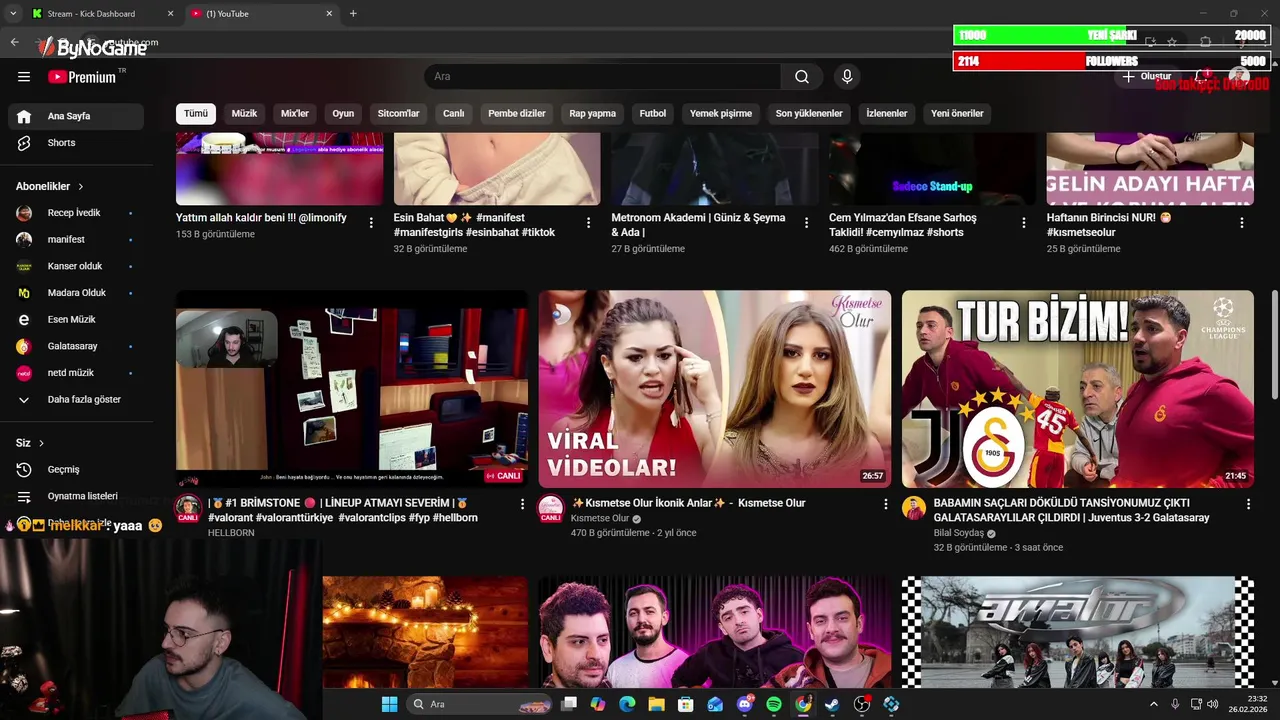This screenshot has width=1280, height=720.
Task: Open File Explorer from the taskbar
Action: (x=657, y=704)
